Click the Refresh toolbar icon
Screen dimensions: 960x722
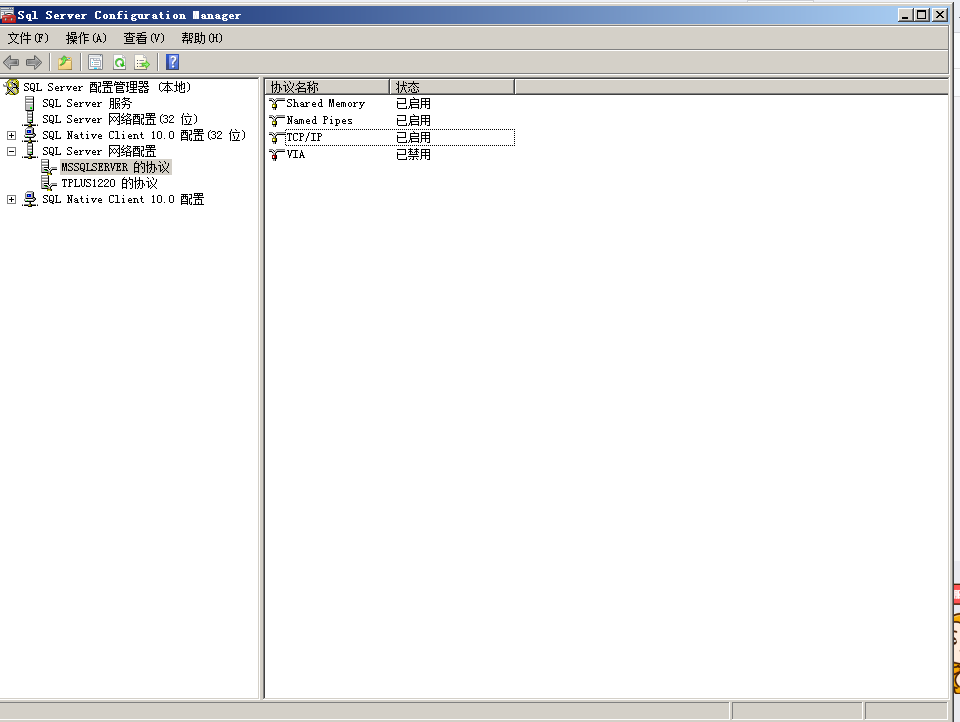pos(119,62)
